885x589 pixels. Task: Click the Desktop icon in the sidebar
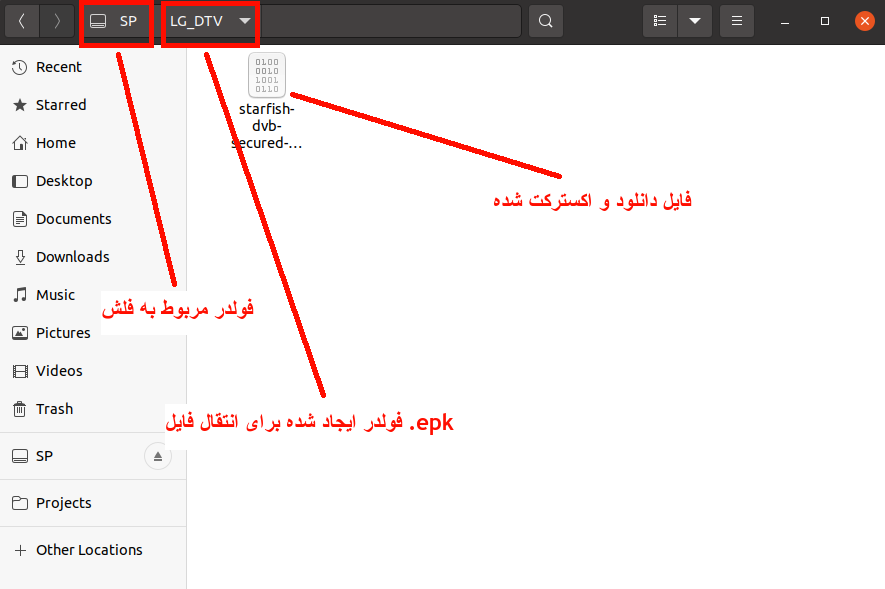pos(20,181)
